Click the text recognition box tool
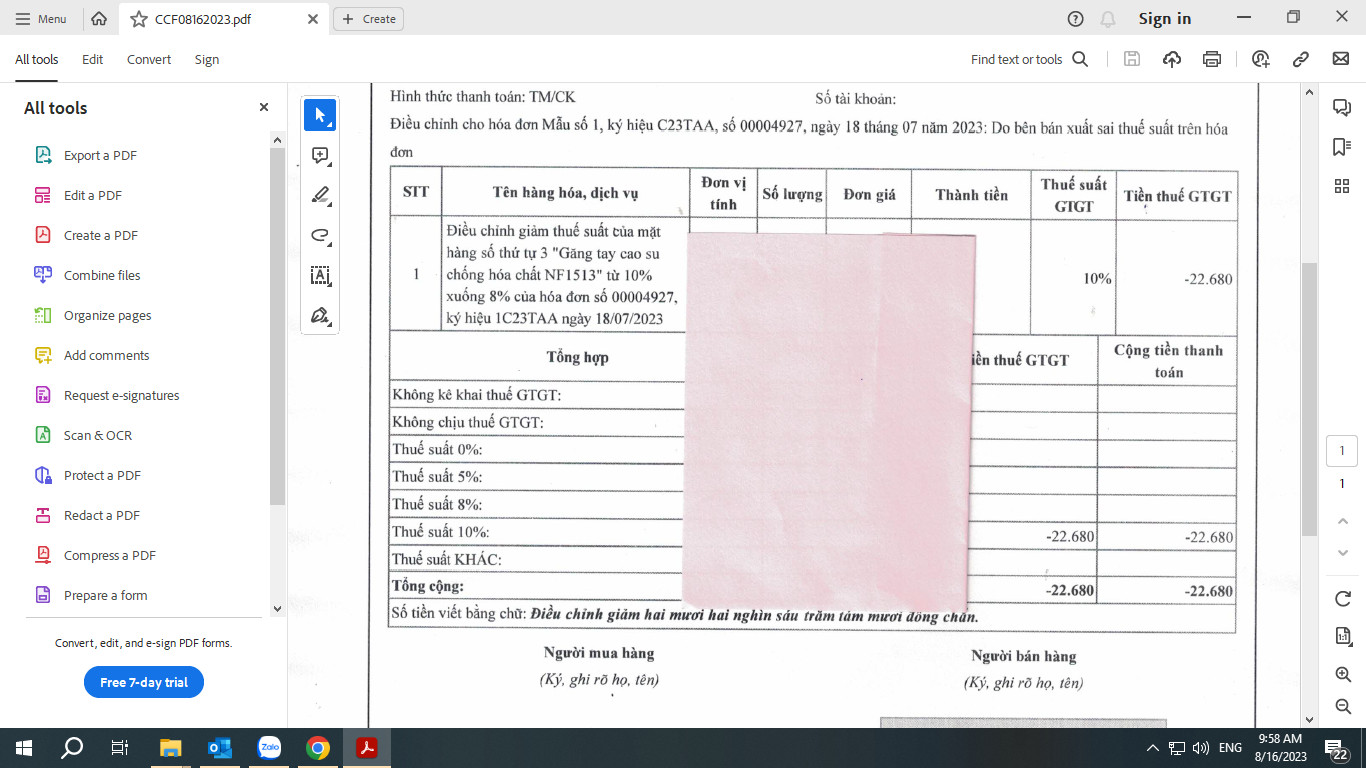Image resolution: width=1366 pixels, height=768 pixels. 320,275
